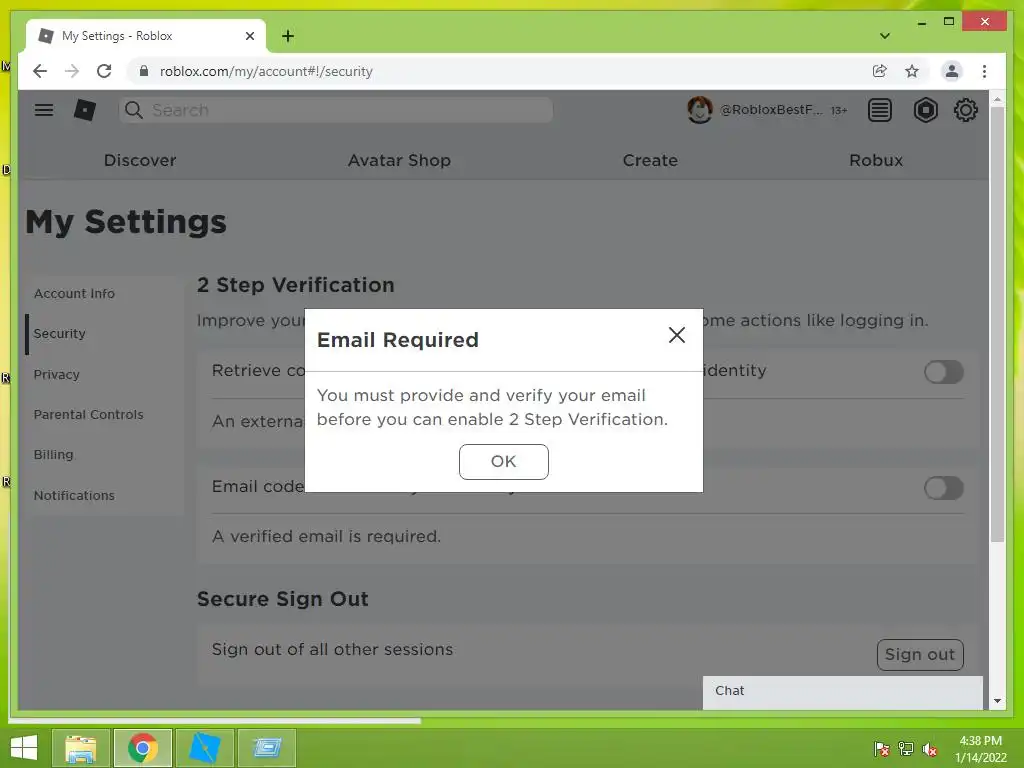The height and width of the screenshot is (768, 1024).
Task: Click the 2 Step Verification heading
Action: 296,285
